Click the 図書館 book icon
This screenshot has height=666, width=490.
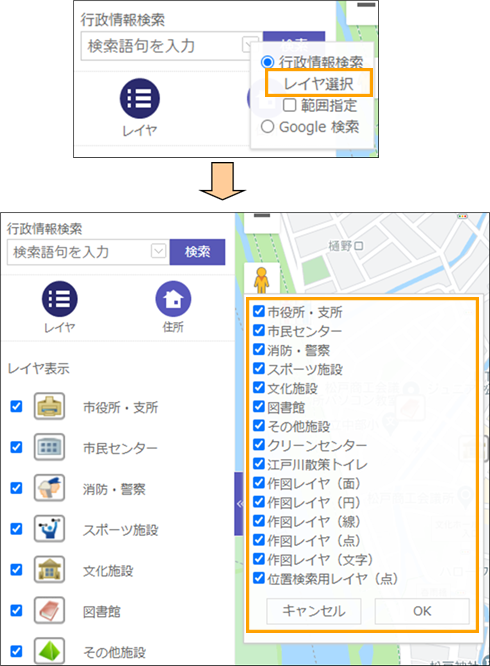(49, 610)
